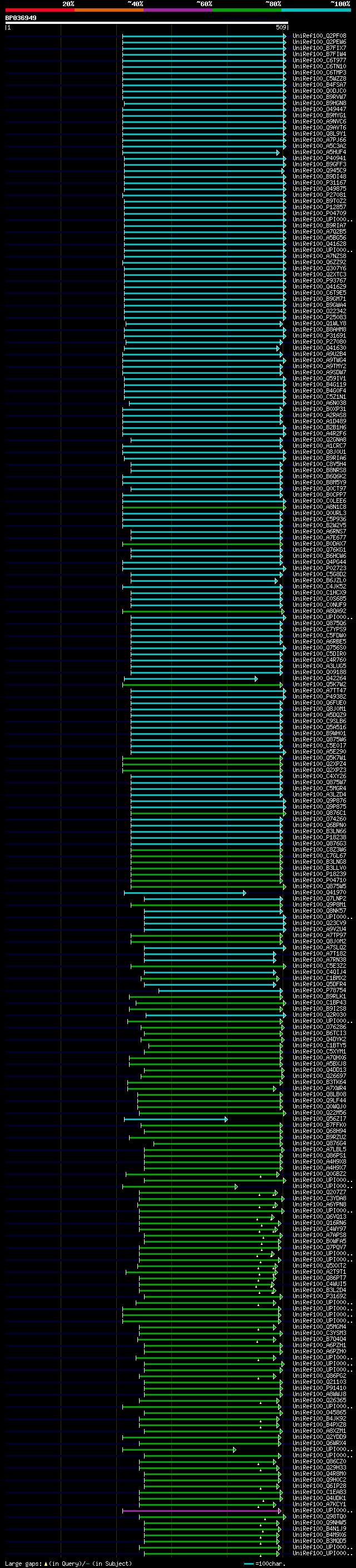The height and width of the screenshot is (1568, 356).
Task: Open hit UniRef100_P18238
Action: 319,837
